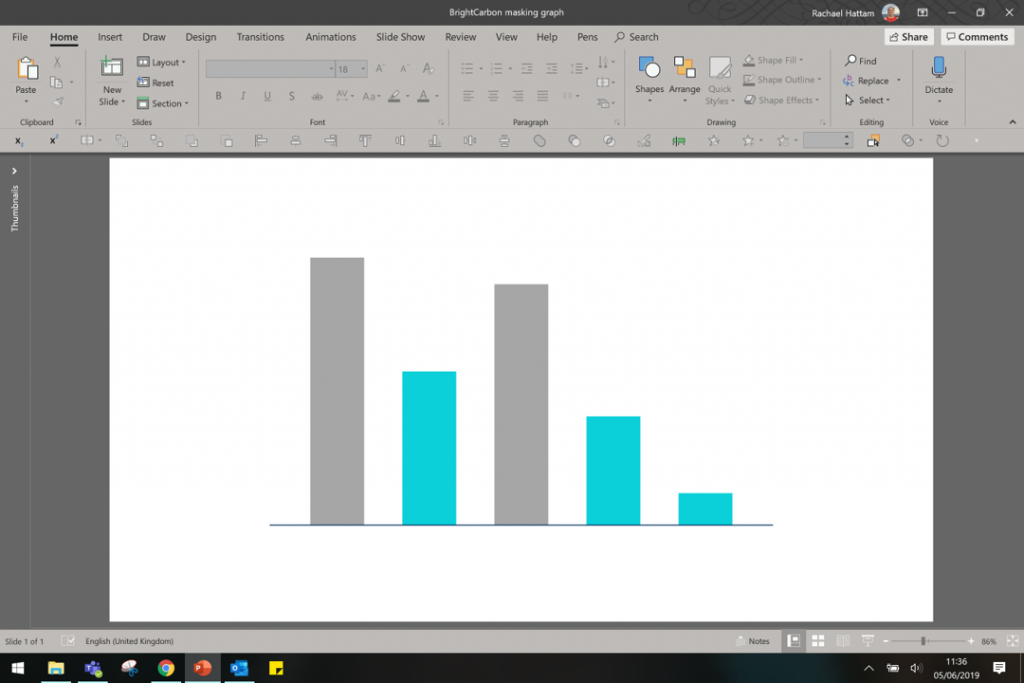
Task: Click the Reset button
Action: pos(160,82)
